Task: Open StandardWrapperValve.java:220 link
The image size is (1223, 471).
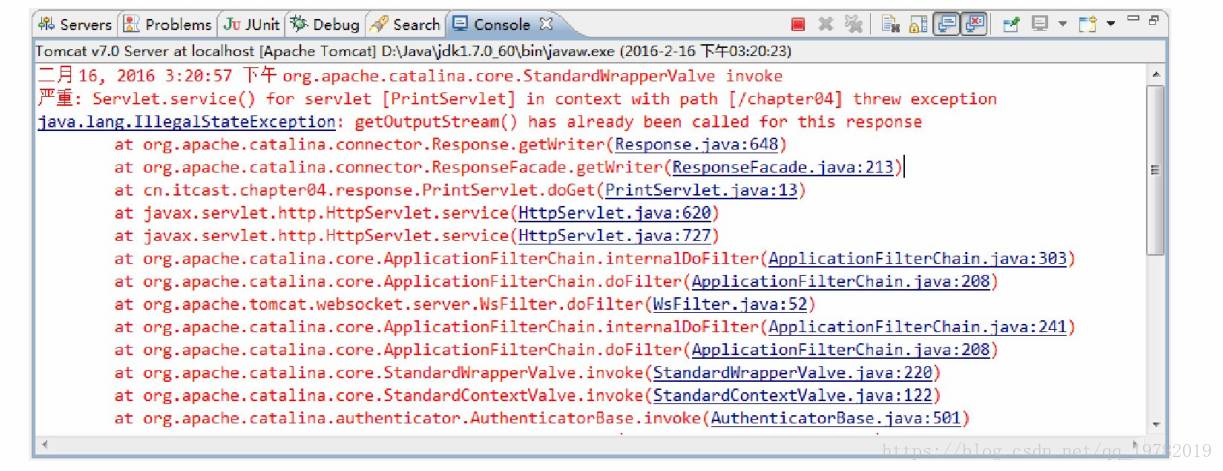Action: [x=792, y=373]
